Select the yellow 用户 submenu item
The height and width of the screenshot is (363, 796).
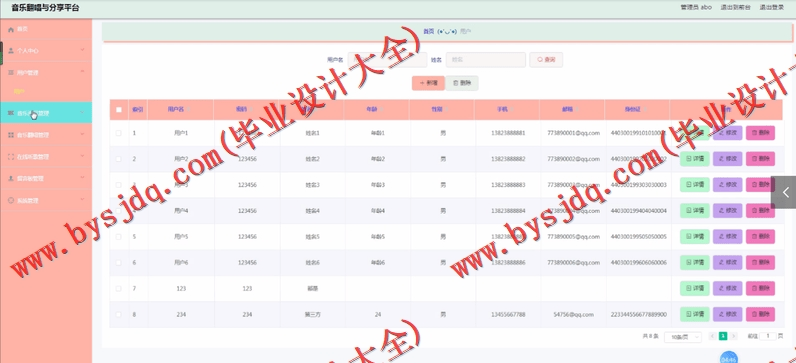(x=19, y=91)
